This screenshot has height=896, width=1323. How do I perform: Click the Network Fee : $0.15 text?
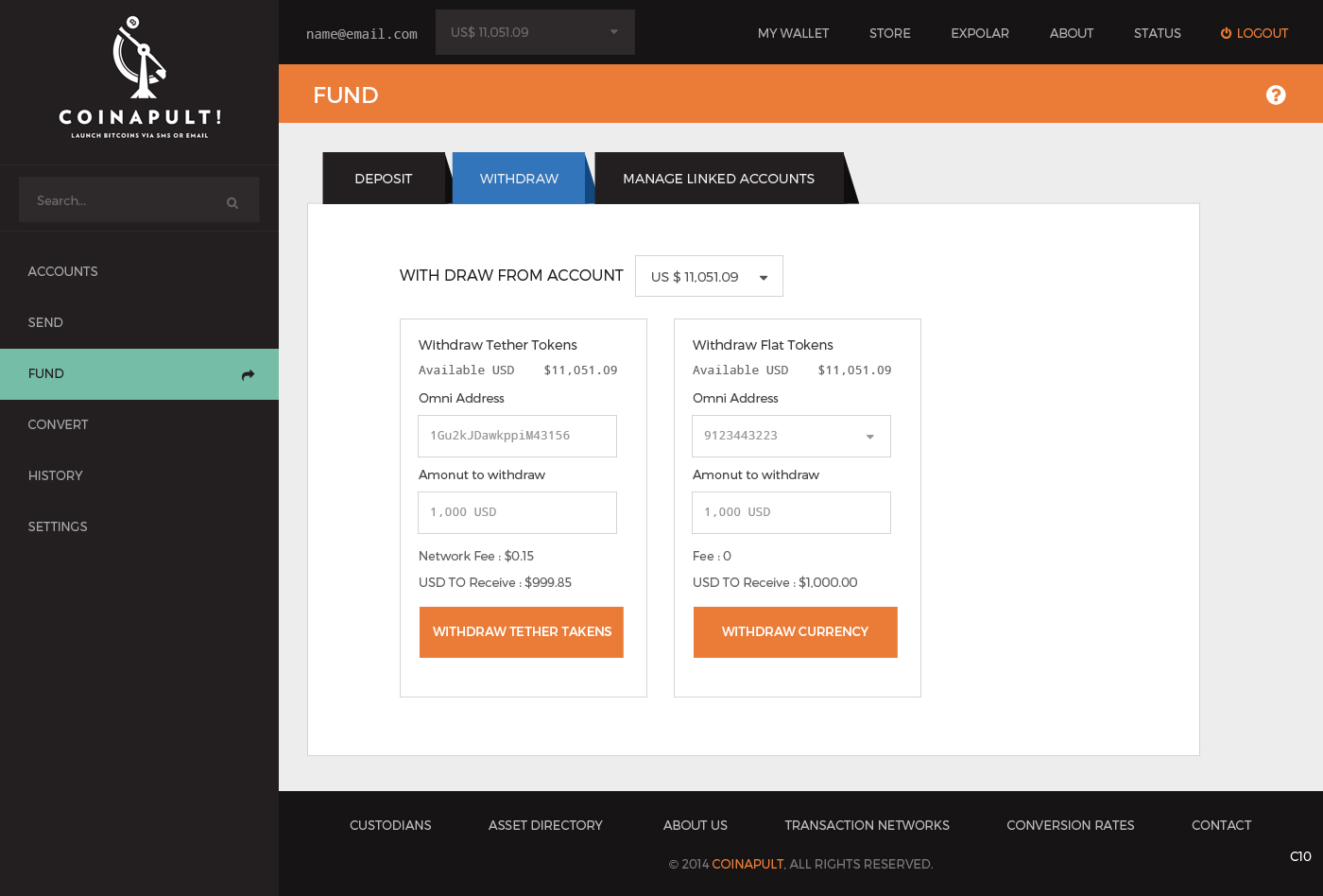[476, 556]
